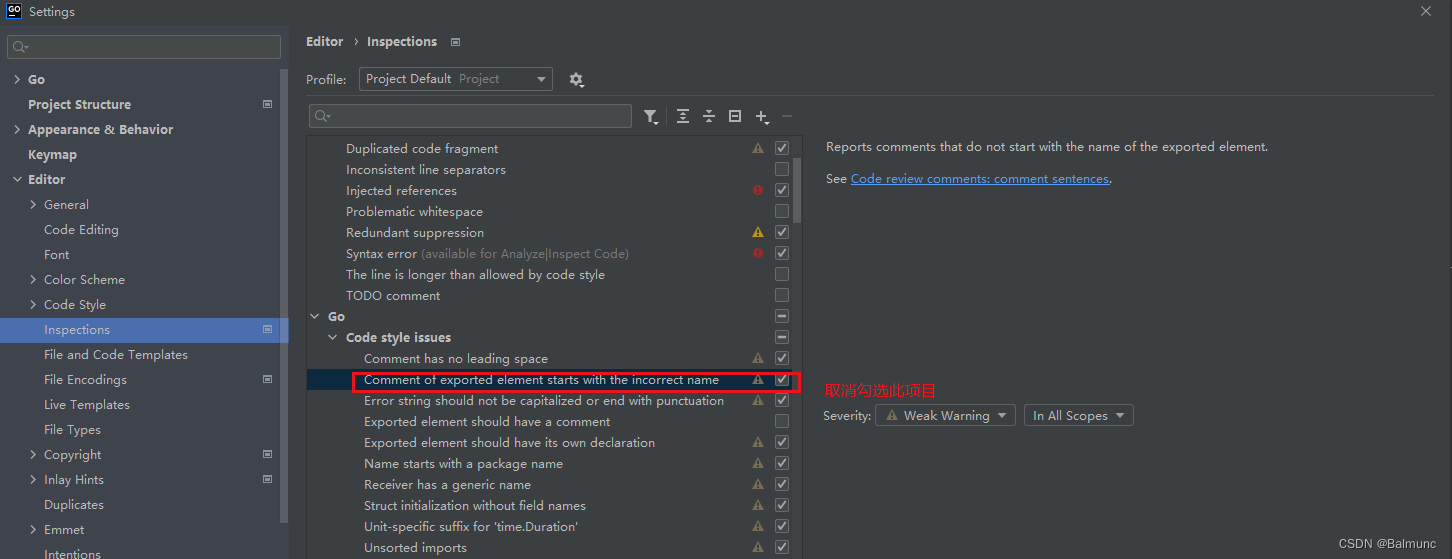The height and width of the screenshot is (559, 1452).
Task: Click the reset to empty square icon
Action: coord(735,117)
